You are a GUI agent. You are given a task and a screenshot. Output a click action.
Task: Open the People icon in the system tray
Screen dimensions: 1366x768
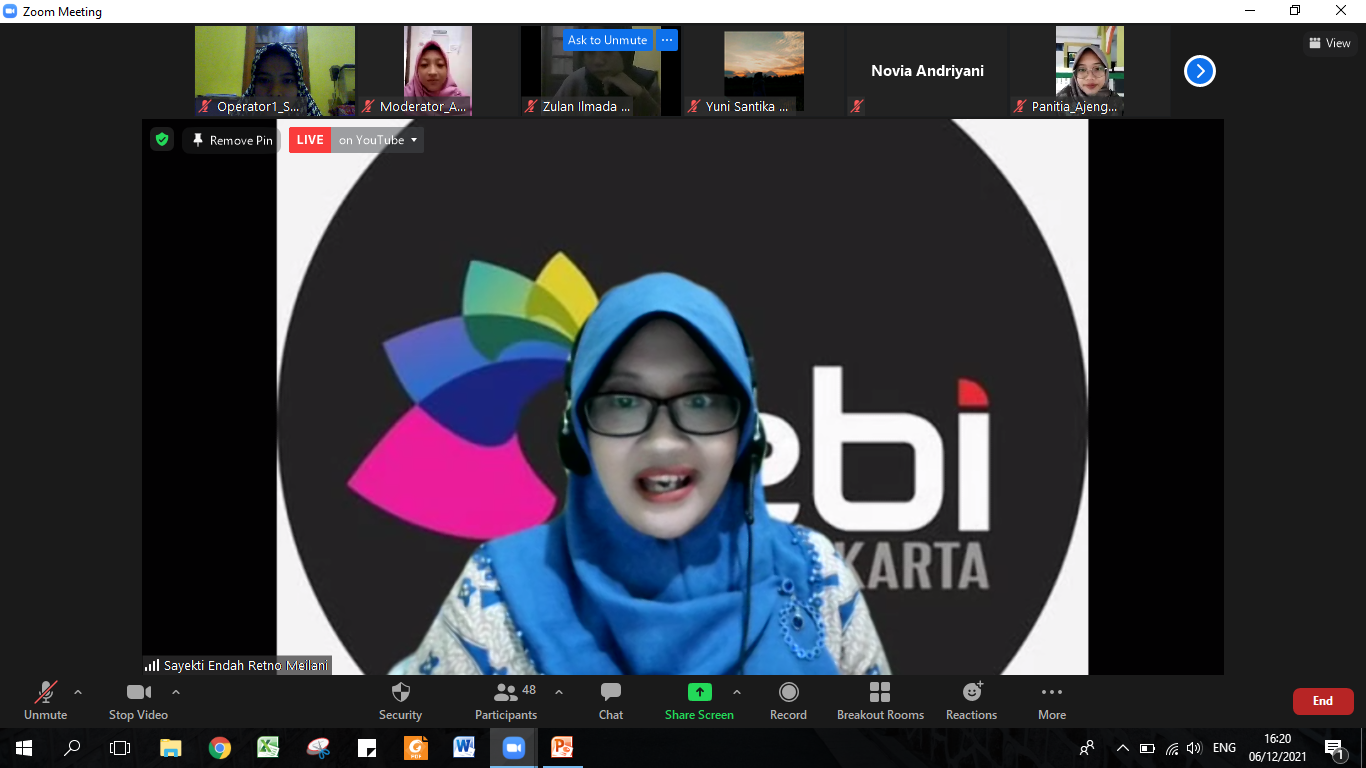click(x=1087, y=748)
